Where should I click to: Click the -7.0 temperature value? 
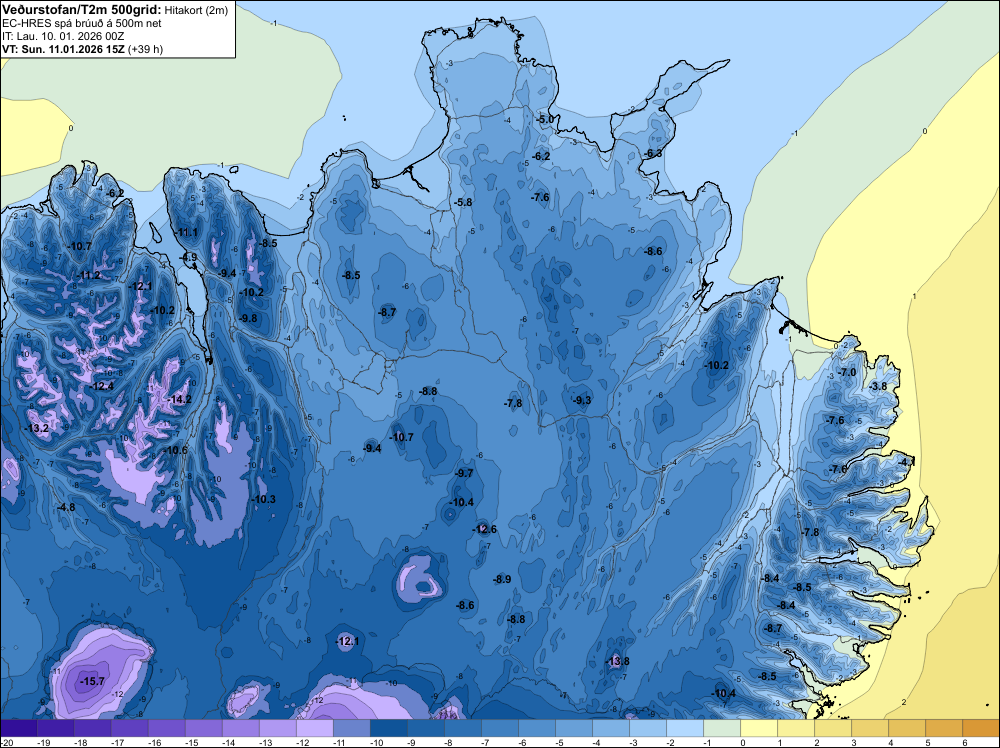click(x=847, y=372)
